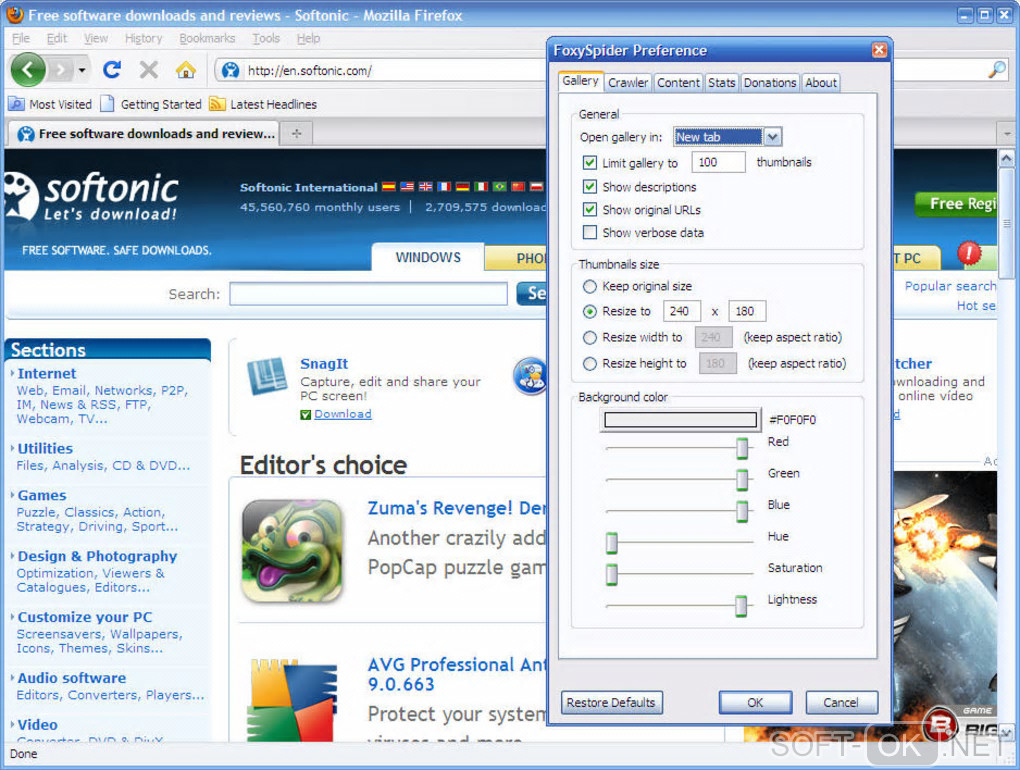Click the resize width field showing 240
This screenshot has width=1020, height=770.
682,311
